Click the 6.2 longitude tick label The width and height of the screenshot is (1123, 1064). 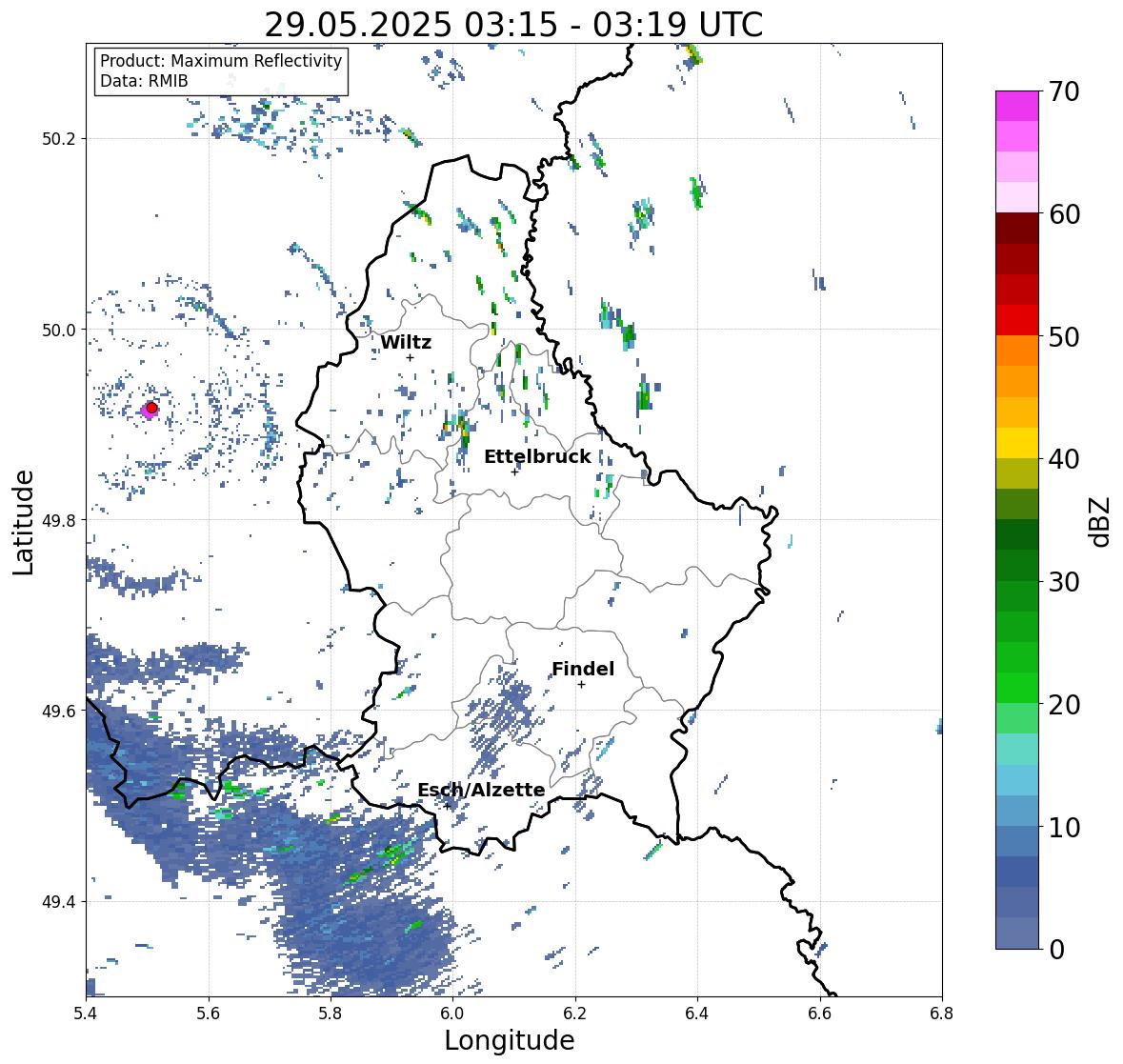[x=575, y=1014]
